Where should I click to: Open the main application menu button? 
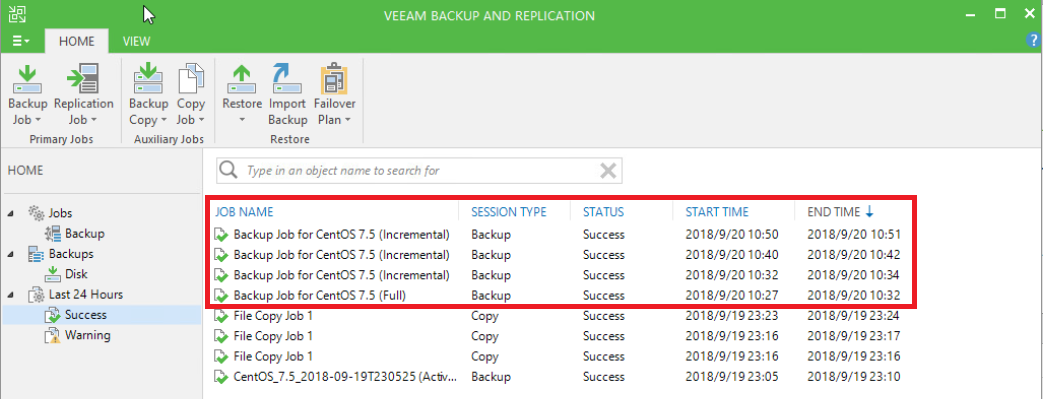pyautogui.click(x=21, y=41)
